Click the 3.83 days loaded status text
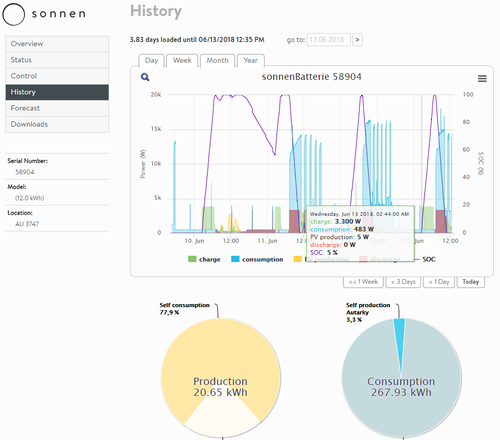This screenshot has width=500, height=440. click(197, 40)
